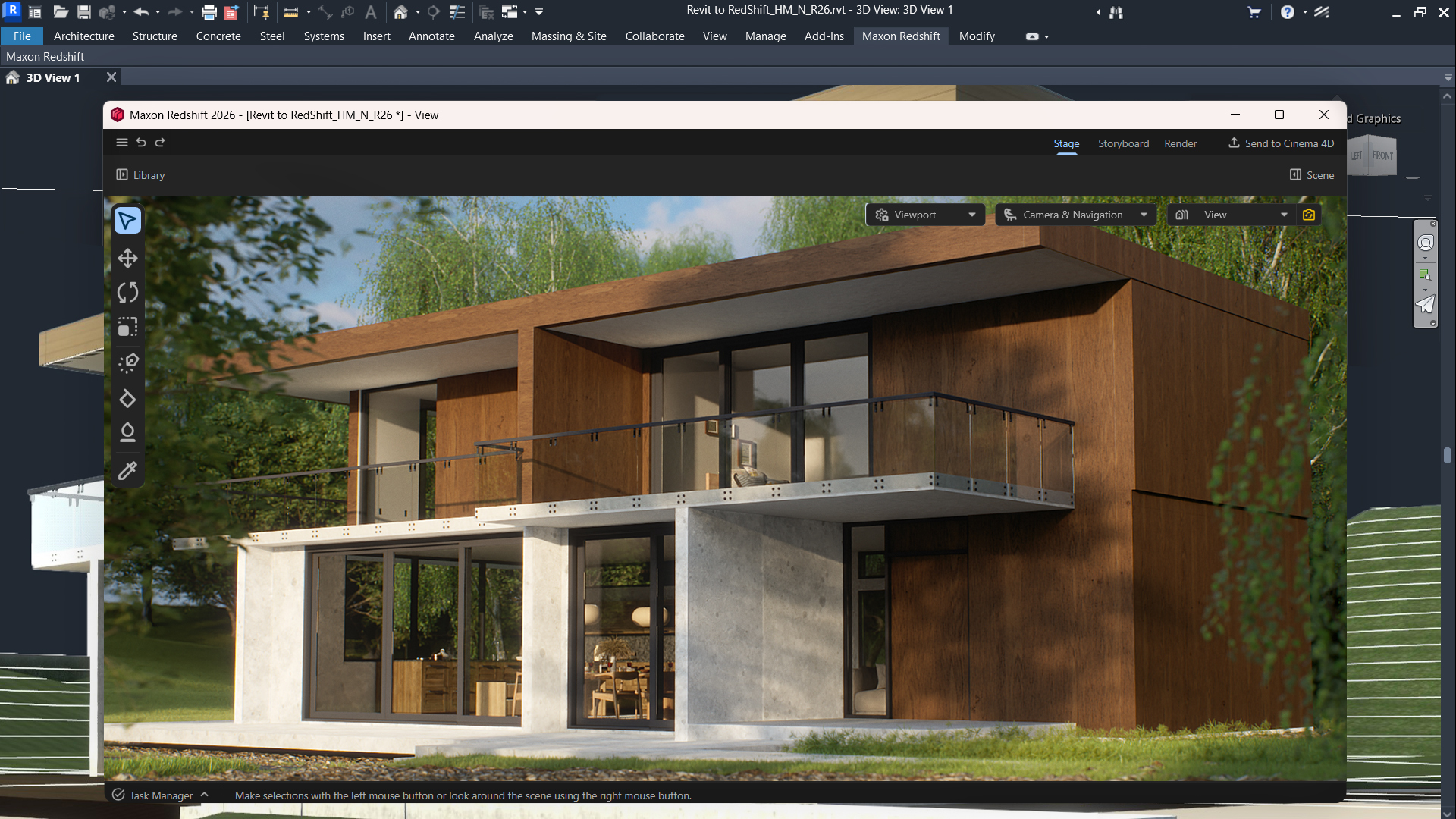Open the View dropdown in Redshift viewport

click(1232, 215)
